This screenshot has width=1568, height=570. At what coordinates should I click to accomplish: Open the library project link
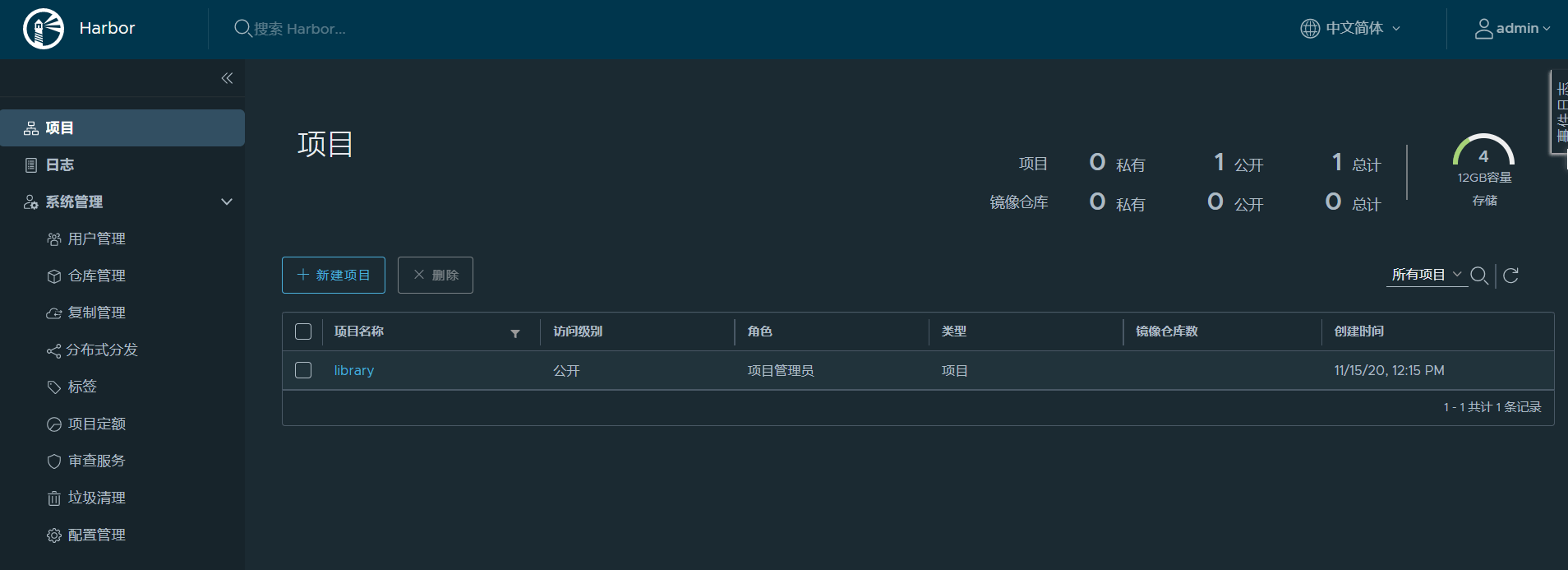coord(353,370)
